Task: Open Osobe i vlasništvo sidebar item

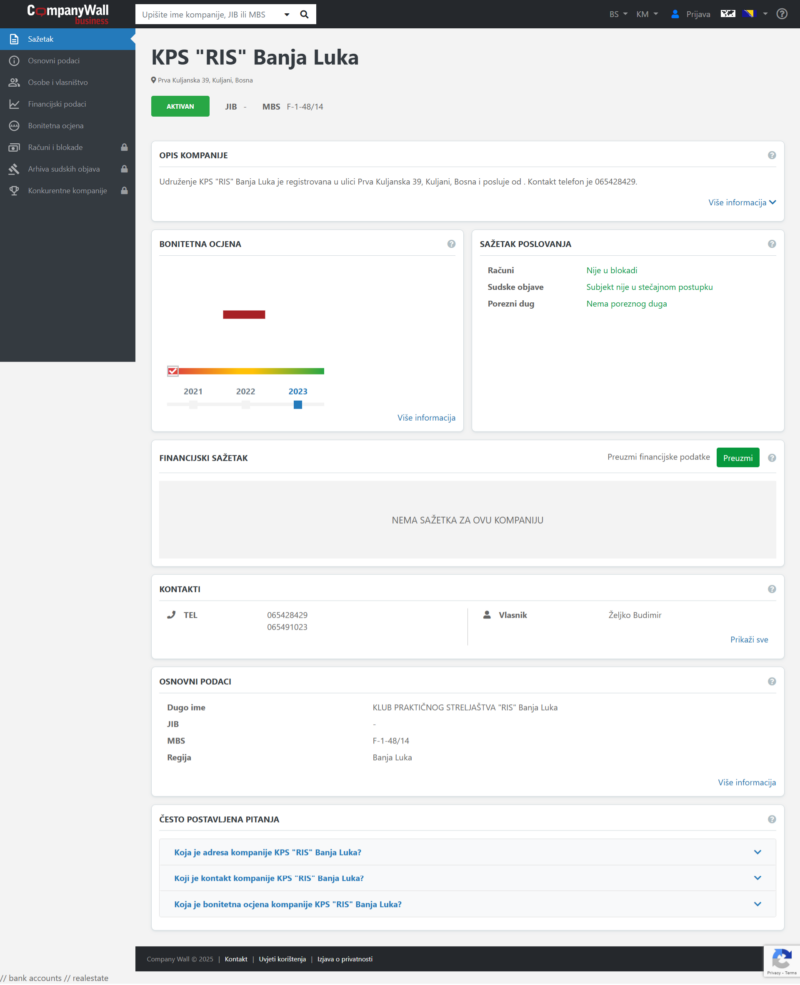Action: pos(67,82)
